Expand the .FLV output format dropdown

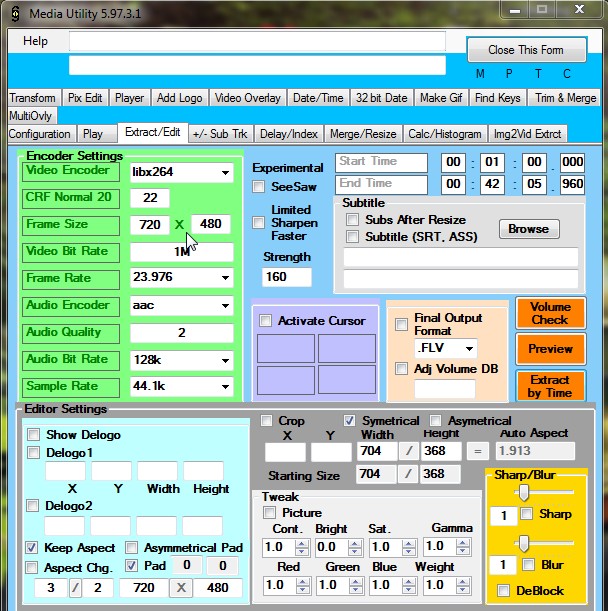click(470, 348)
